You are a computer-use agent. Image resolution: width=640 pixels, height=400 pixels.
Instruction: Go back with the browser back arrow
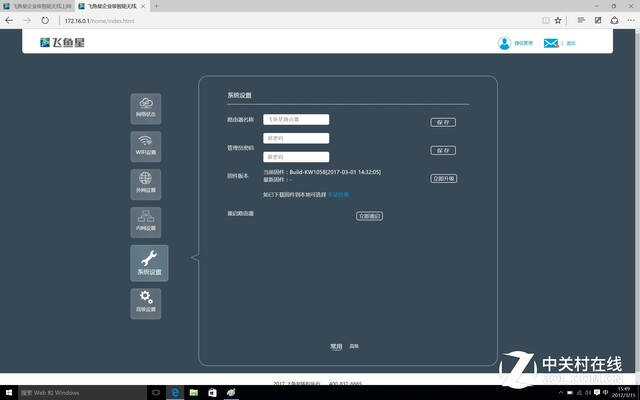pos(9,20)
